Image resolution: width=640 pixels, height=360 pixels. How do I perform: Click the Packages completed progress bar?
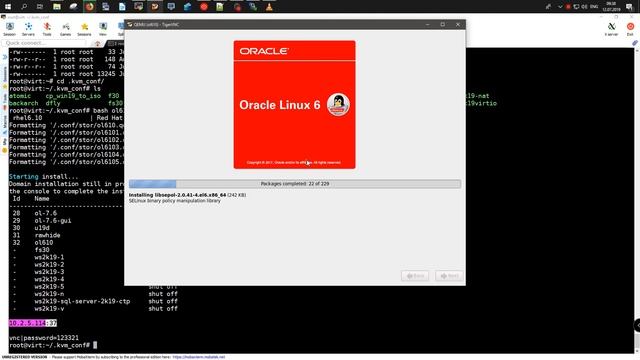[295, 184]
